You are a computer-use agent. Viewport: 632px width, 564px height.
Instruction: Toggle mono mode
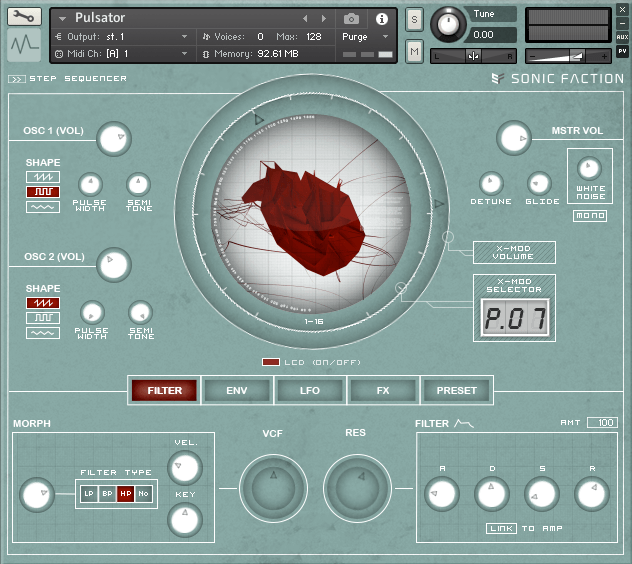(x=590, y=216)
